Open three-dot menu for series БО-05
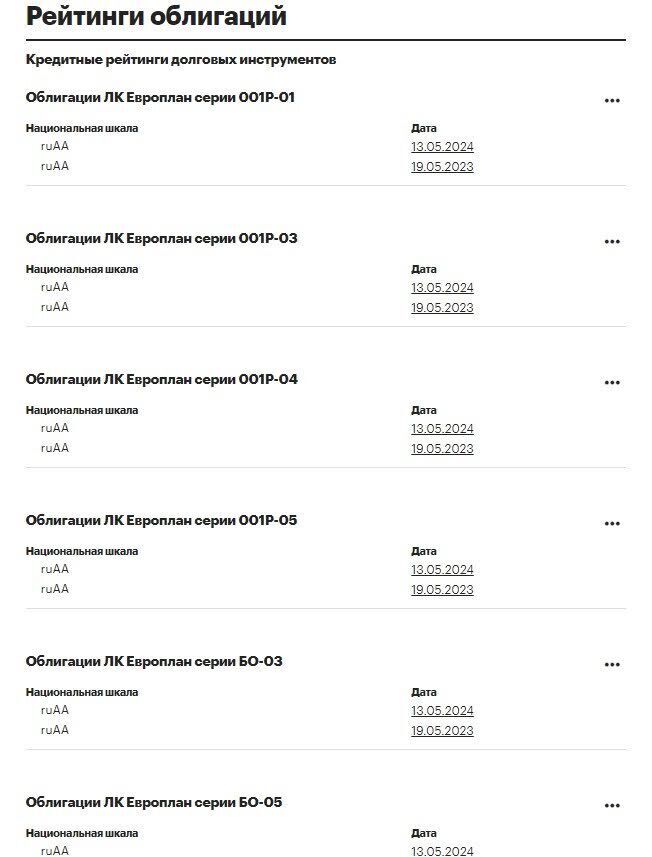 click(x=612, y=806)
